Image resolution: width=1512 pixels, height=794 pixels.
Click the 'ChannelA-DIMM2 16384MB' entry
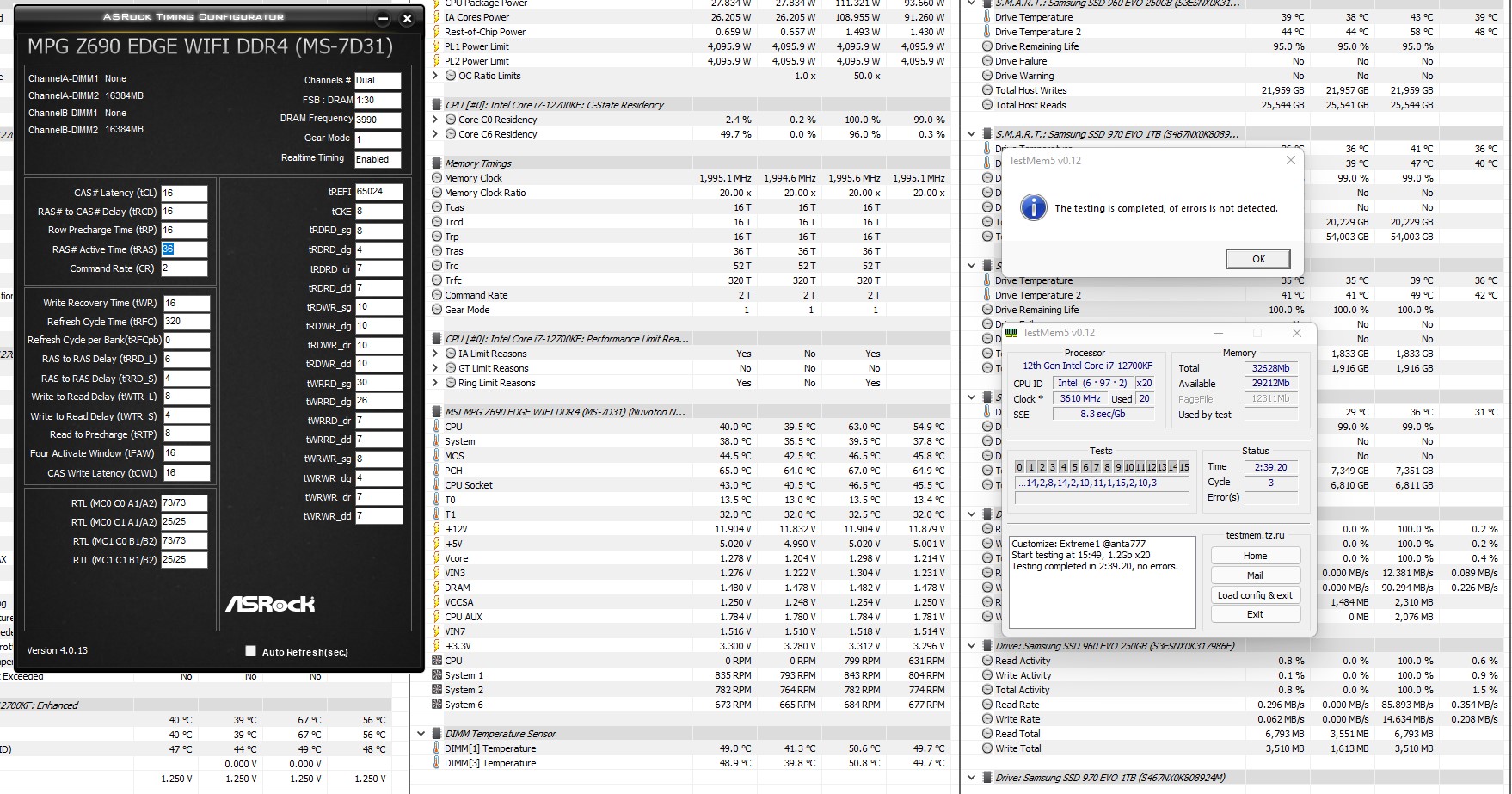point(86,95)
